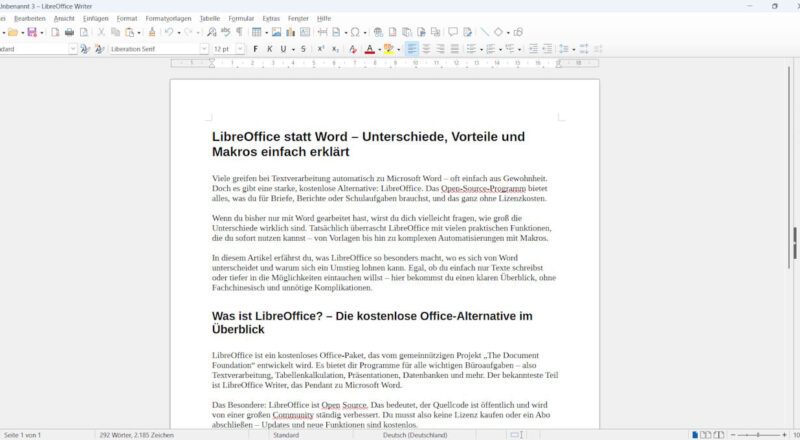This screenshot has height=440, width=800.
Task: Align text right
Action: [440, 49]
